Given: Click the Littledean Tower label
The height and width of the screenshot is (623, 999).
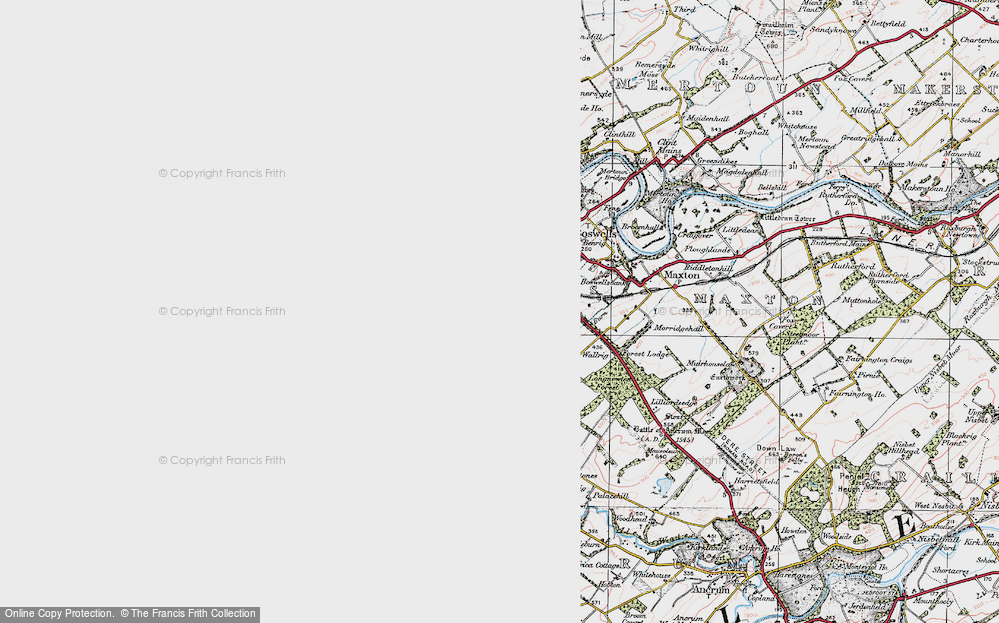Looking at the screenshot, I should (x=788, y=218).
